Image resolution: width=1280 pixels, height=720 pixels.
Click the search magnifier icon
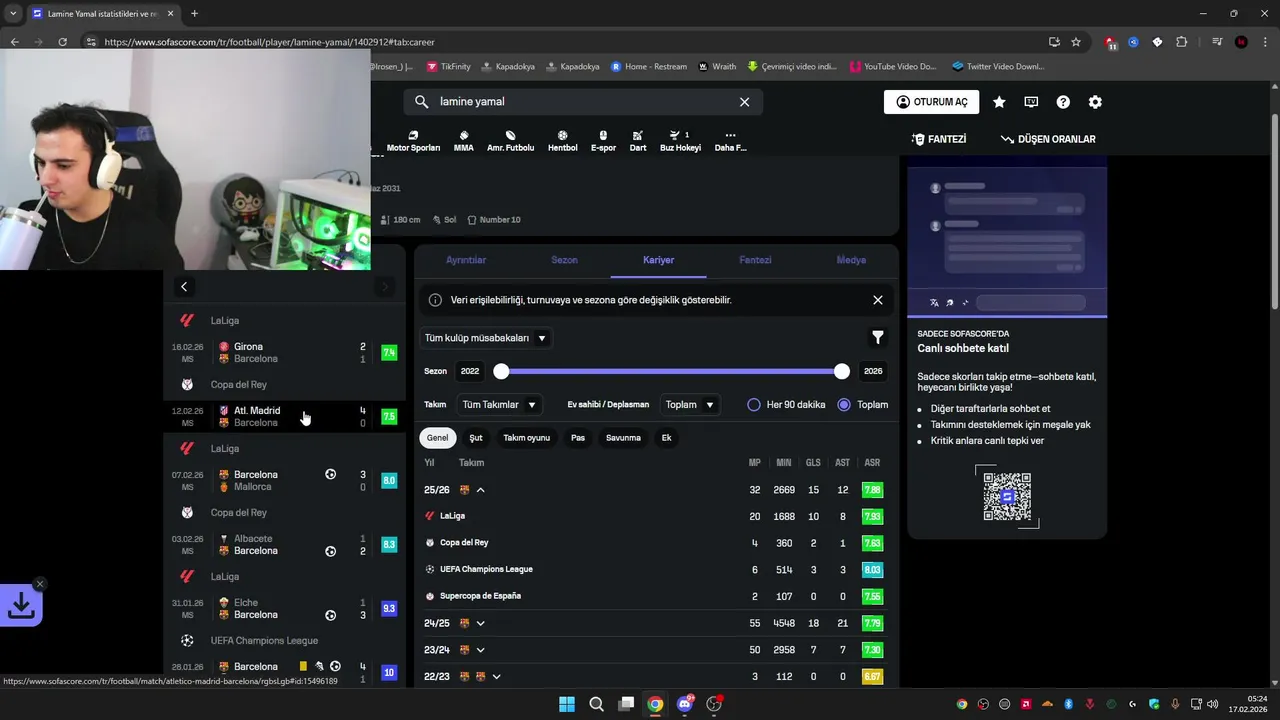tap(421, 102)
